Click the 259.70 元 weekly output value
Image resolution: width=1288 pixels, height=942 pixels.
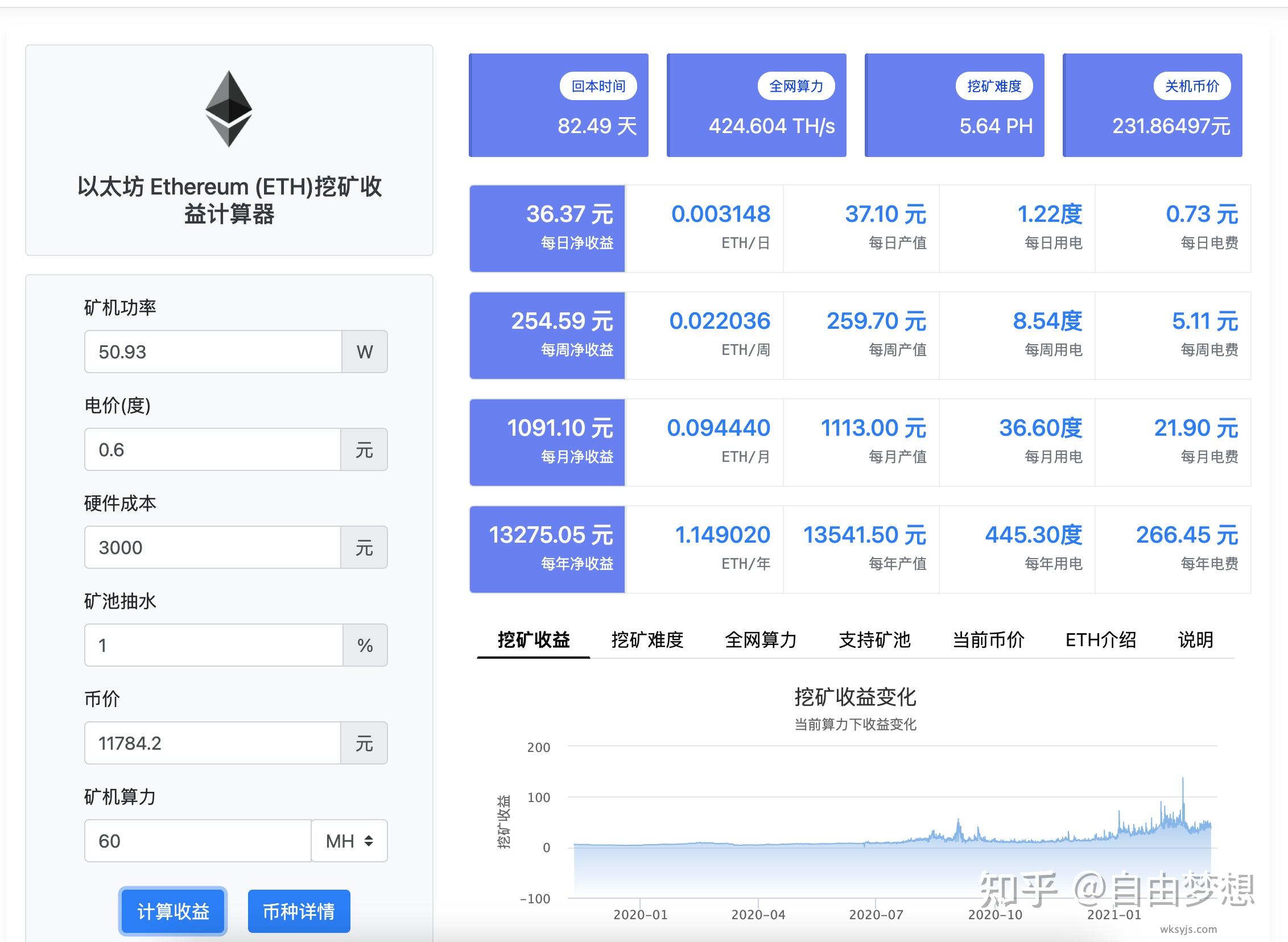[876, 321]
